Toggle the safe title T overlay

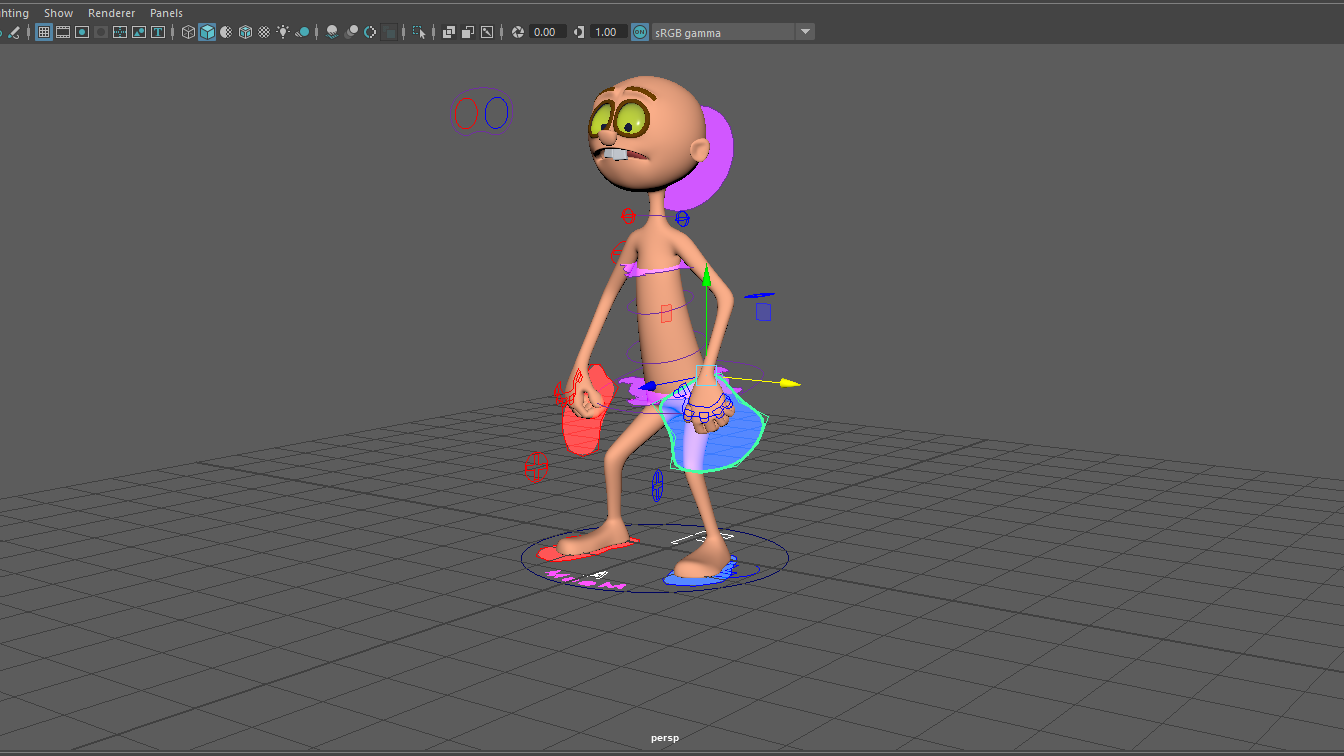pos(158,31)
